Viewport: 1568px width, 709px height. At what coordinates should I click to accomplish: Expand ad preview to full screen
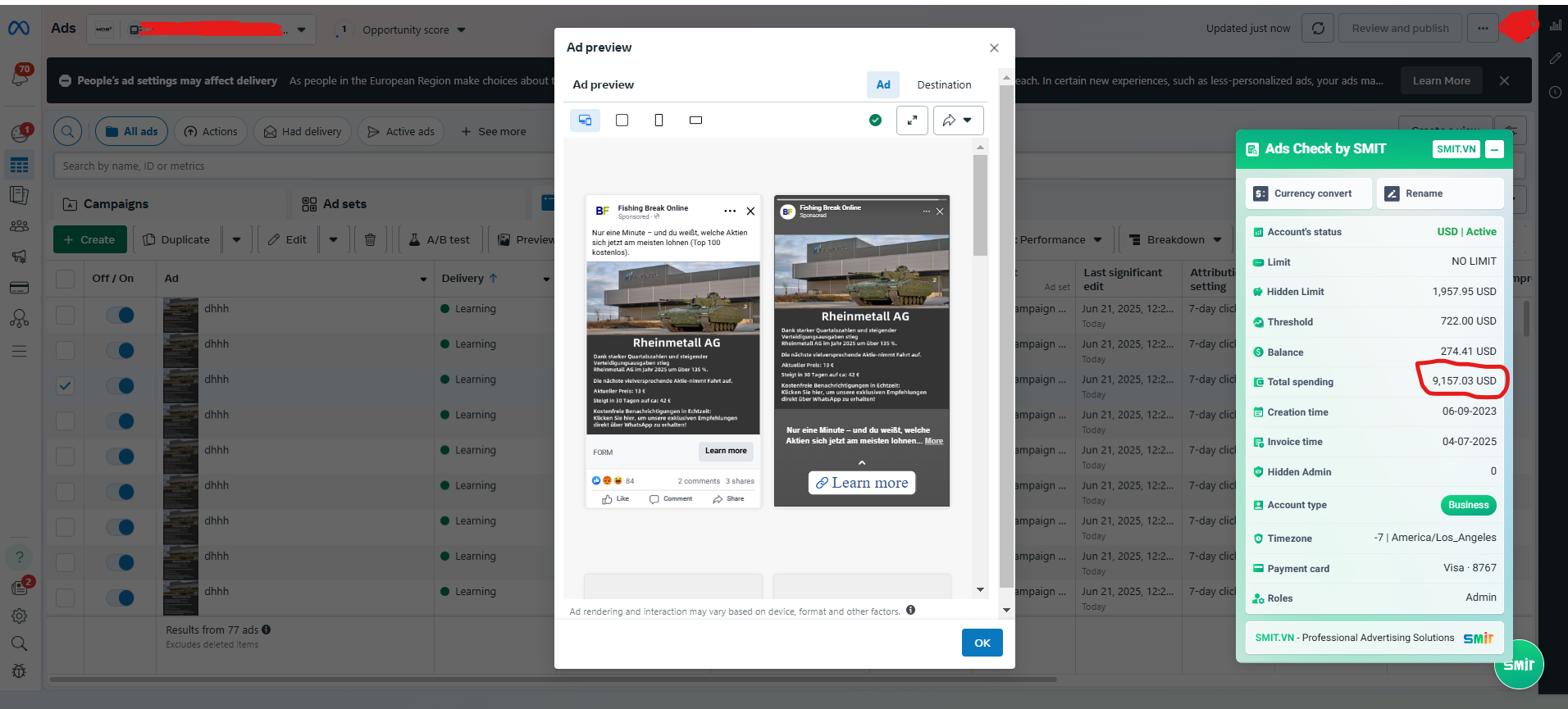click(912, 120)
